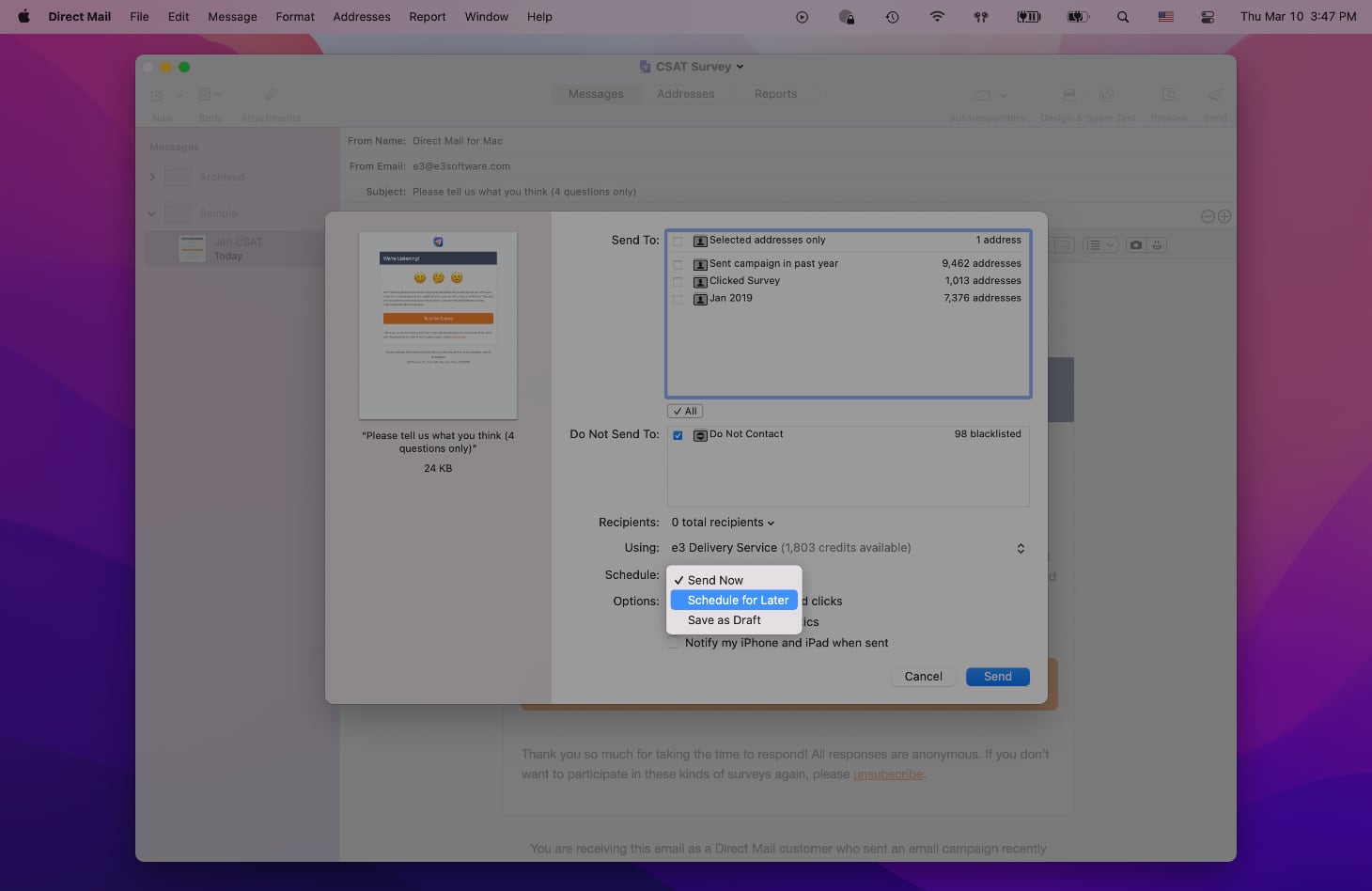The height and width of the screenshot is (891, 1372).
Task: Choose Save as Draft option
Action: pos(734,620)
